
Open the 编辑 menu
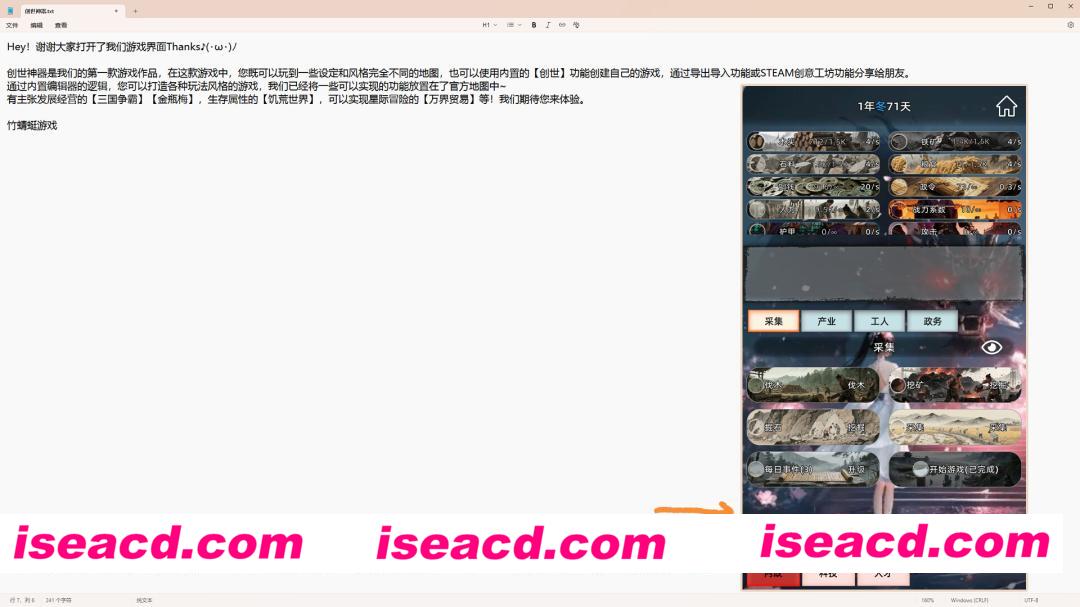tap(36, 25)
